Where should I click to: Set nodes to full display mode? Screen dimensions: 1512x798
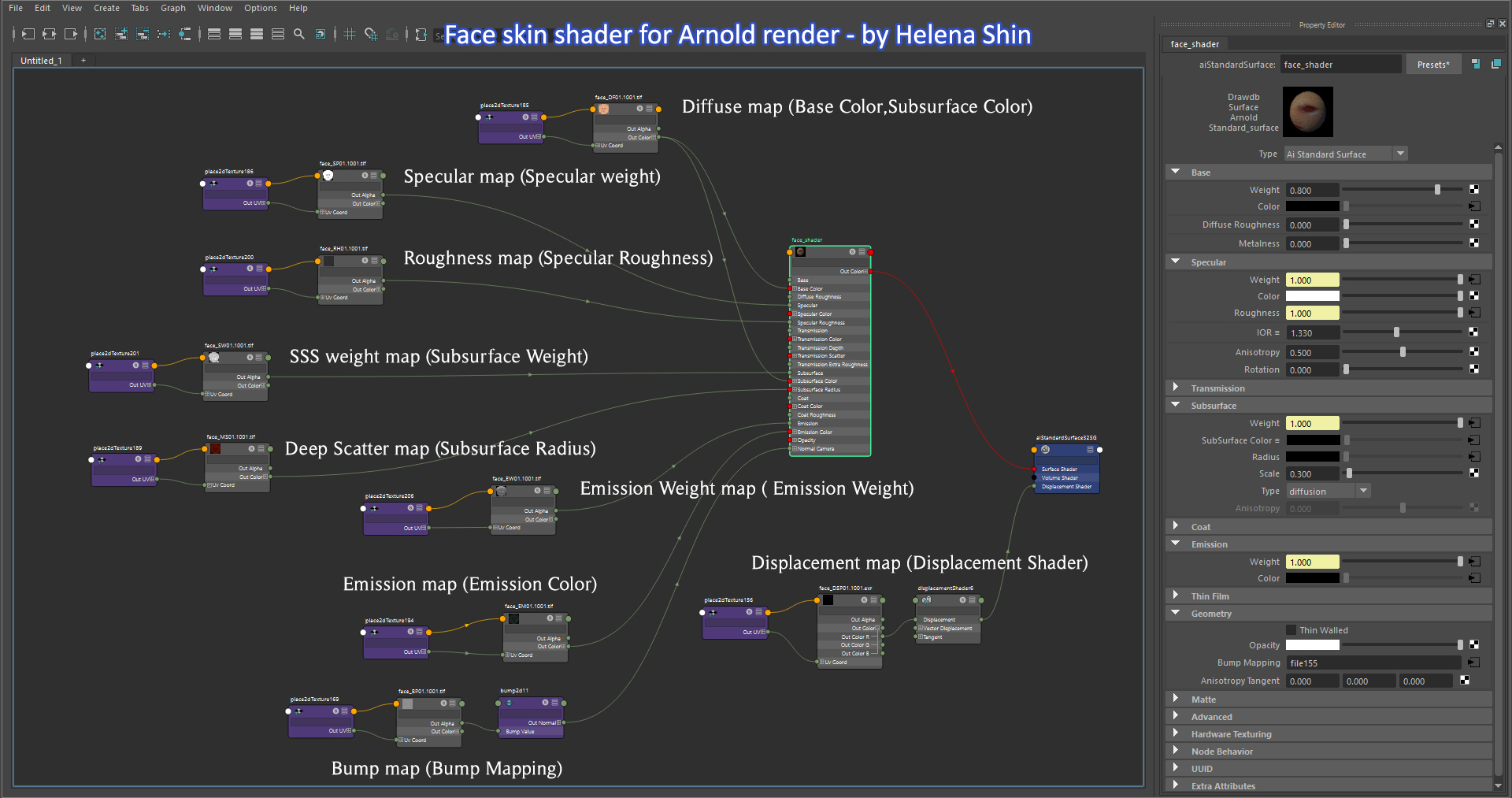tap(257, 34)
